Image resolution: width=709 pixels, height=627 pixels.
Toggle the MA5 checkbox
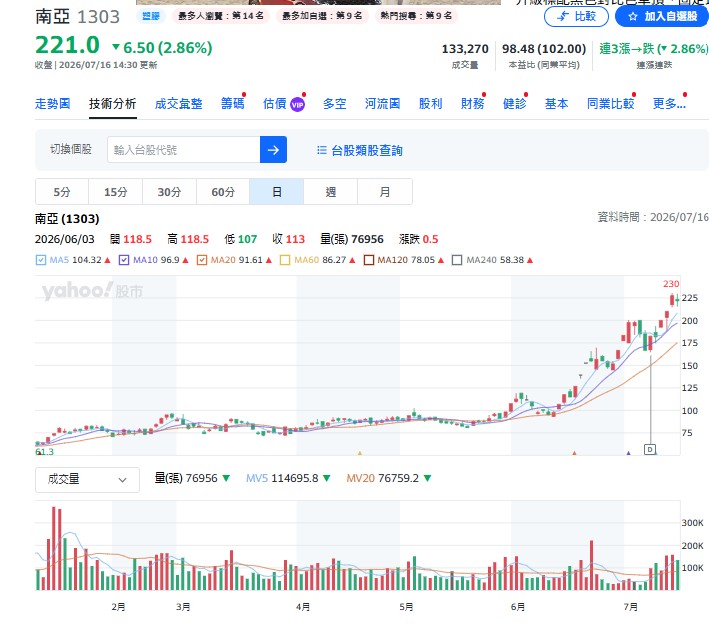41,260
